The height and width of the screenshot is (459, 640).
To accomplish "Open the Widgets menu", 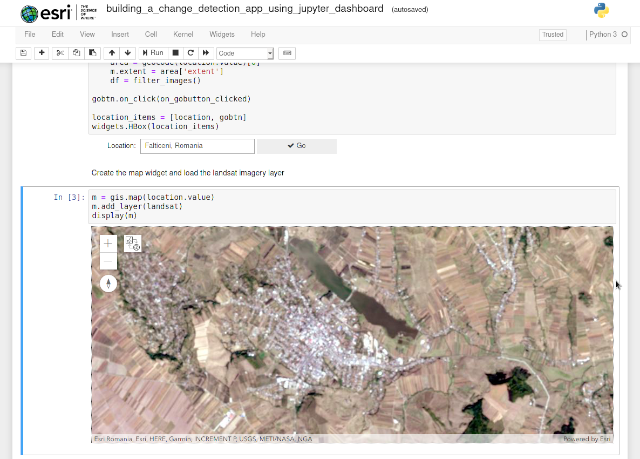I will point(222,35).
